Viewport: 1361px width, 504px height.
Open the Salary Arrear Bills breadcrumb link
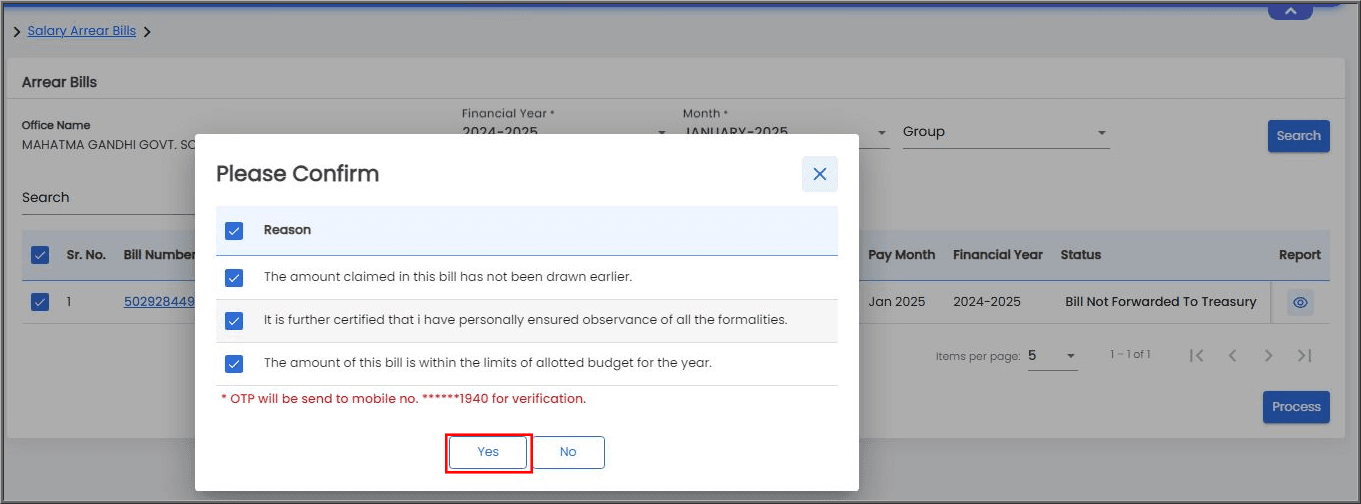tap(81, 31)
